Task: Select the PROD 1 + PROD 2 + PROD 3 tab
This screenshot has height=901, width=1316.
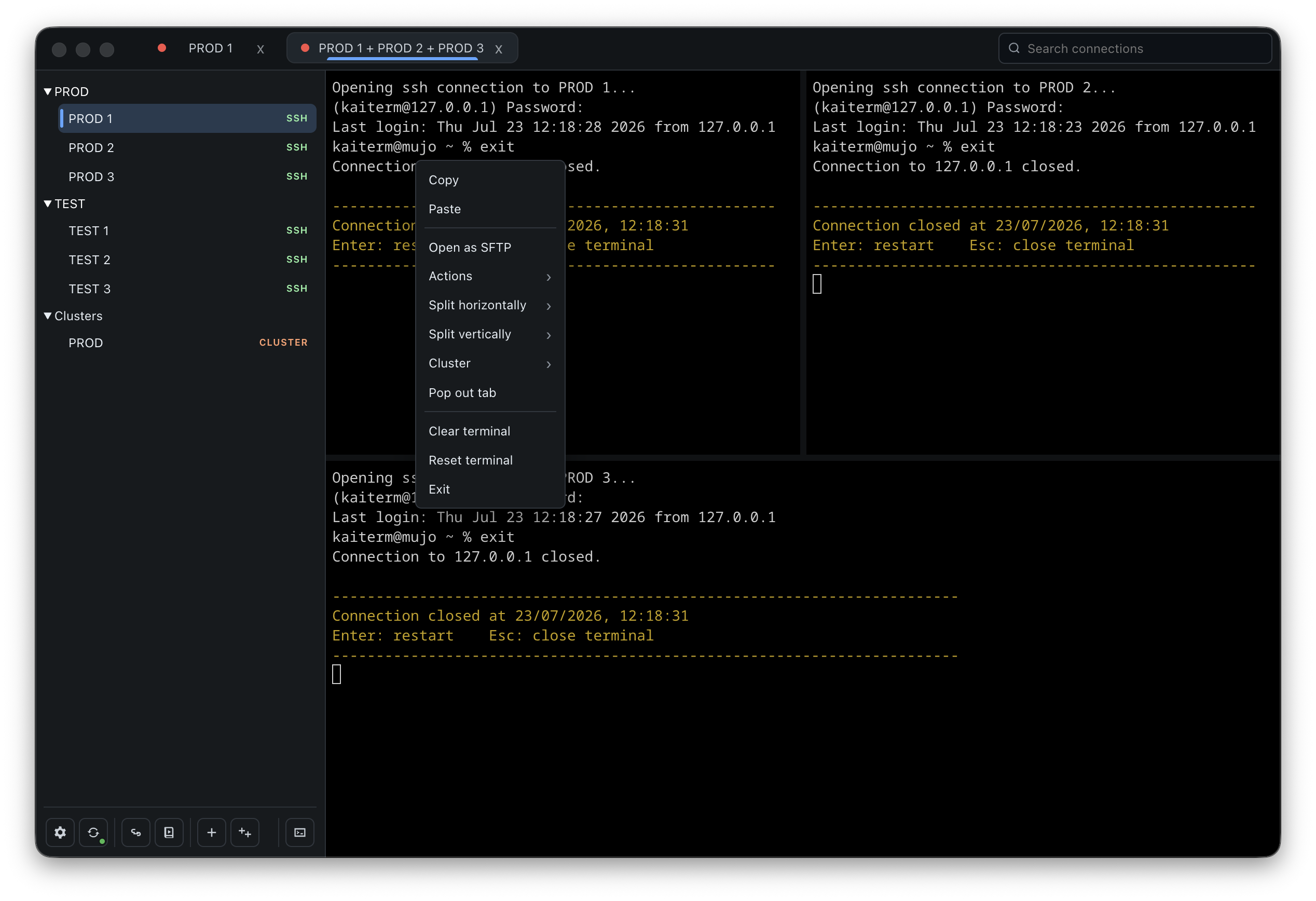Action: coord(401,48)
